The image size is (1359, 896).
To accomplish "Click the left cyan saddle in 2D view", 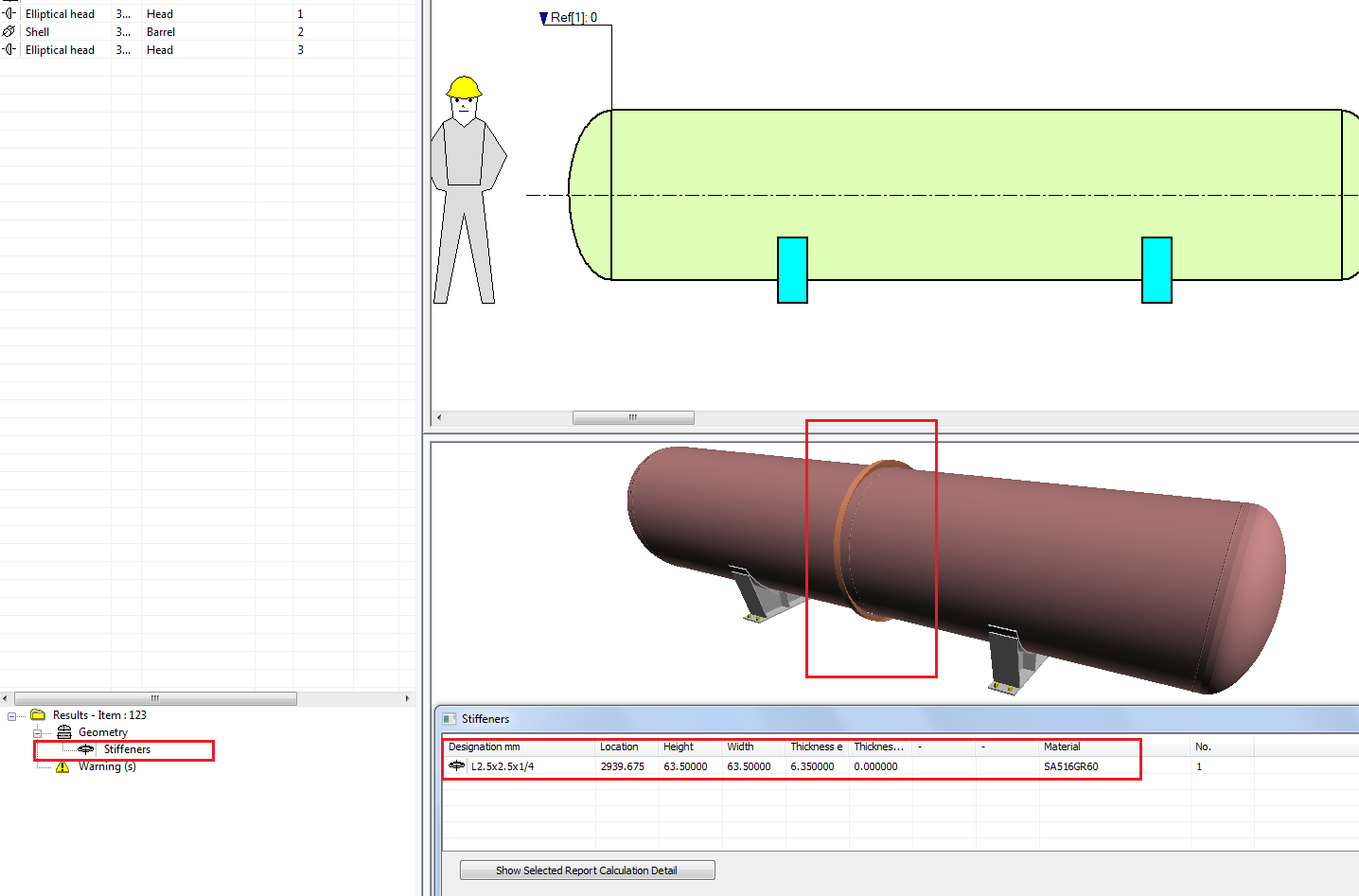I will 792,270.
